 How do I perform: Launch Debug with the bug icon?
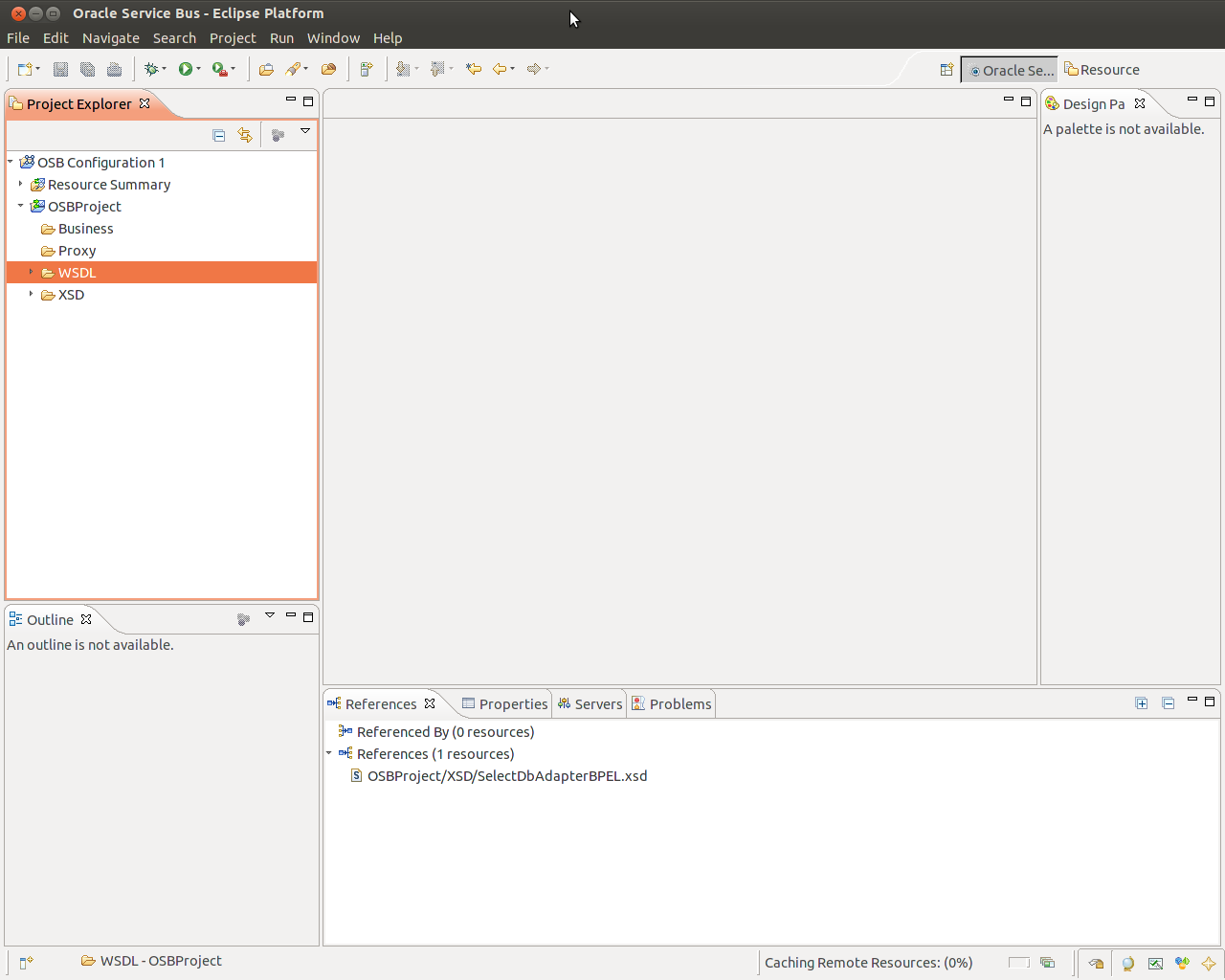150,69
